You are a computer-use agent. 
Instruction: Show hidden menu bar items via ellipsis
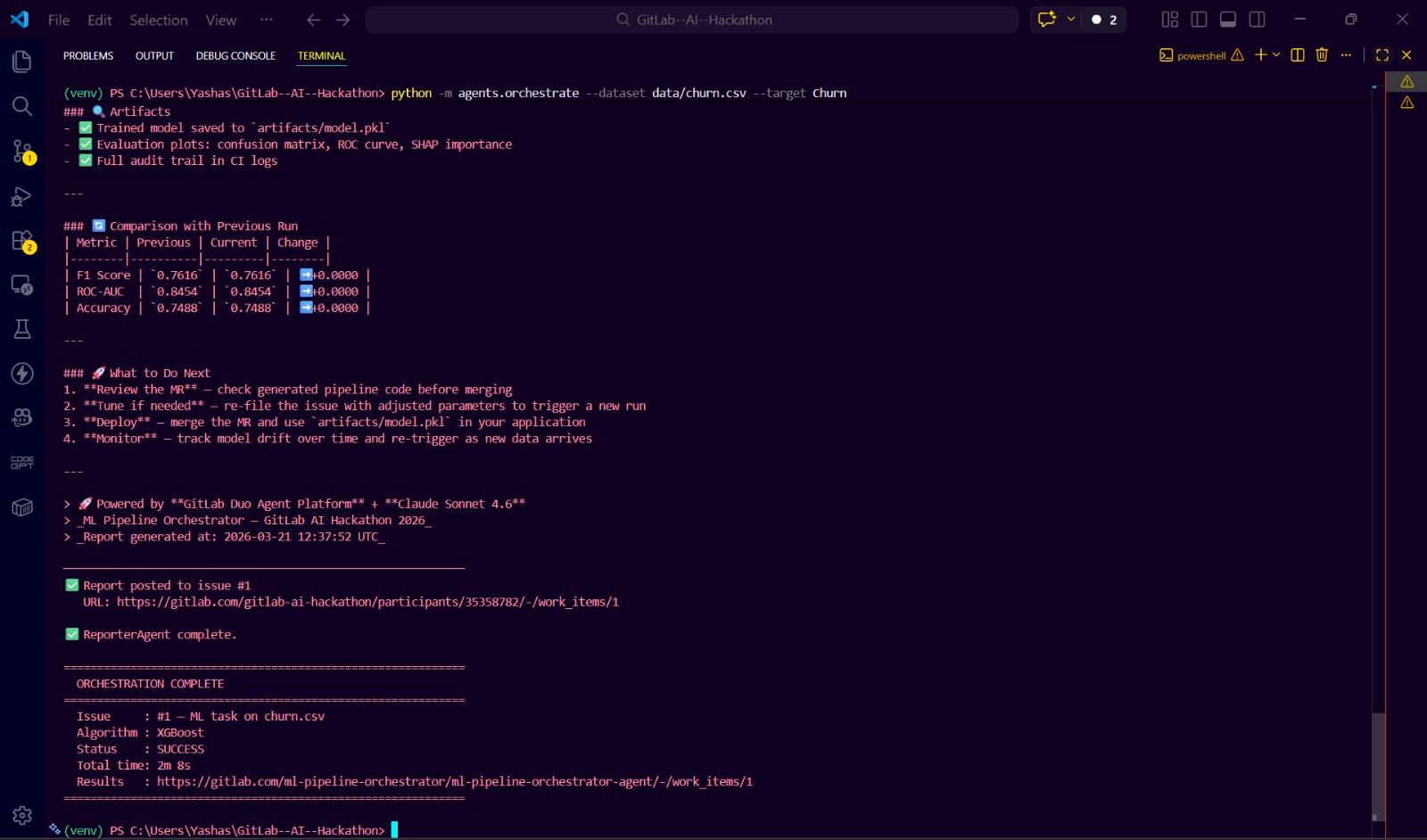(x=267, y=20)
